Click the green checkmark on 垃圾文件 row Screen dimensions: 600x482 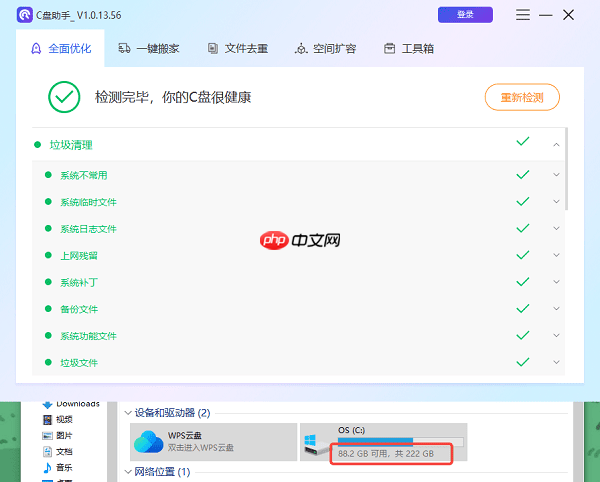click(x=523, y=362)
